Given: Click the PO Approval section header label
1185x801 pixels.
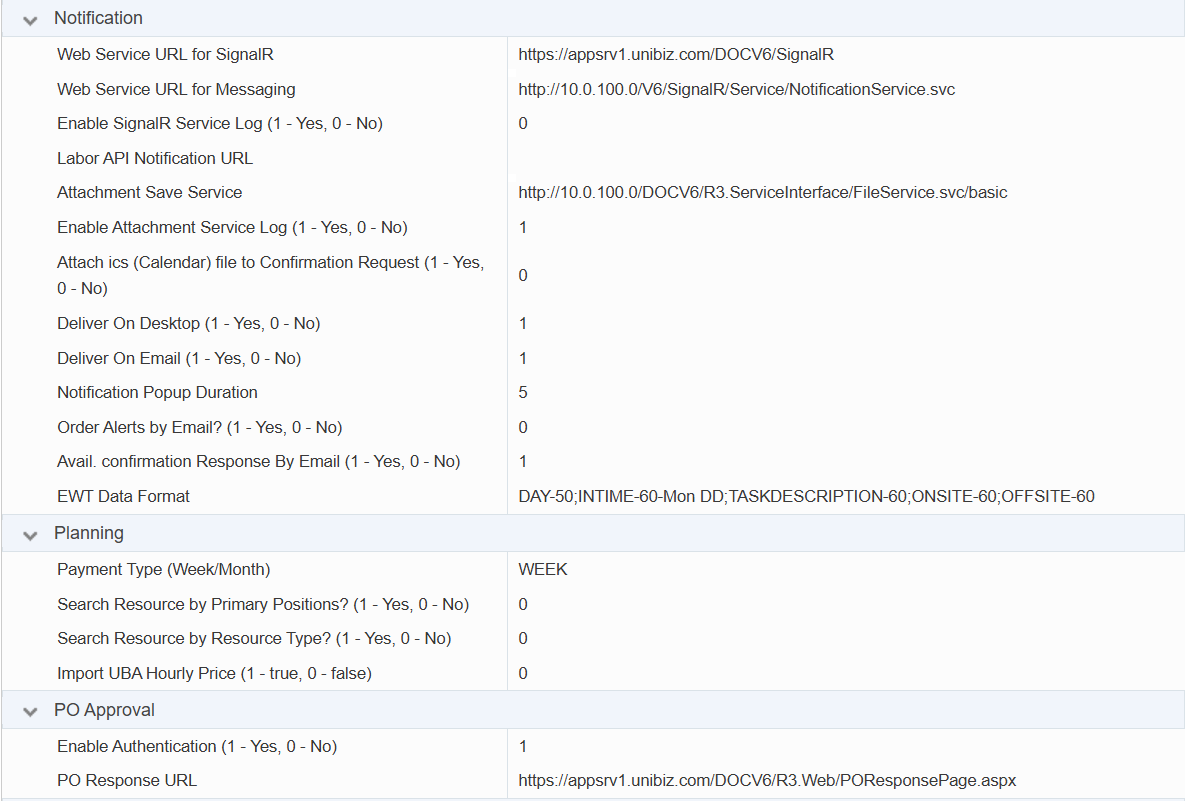Looking at the screenshot, I should 104,710.
